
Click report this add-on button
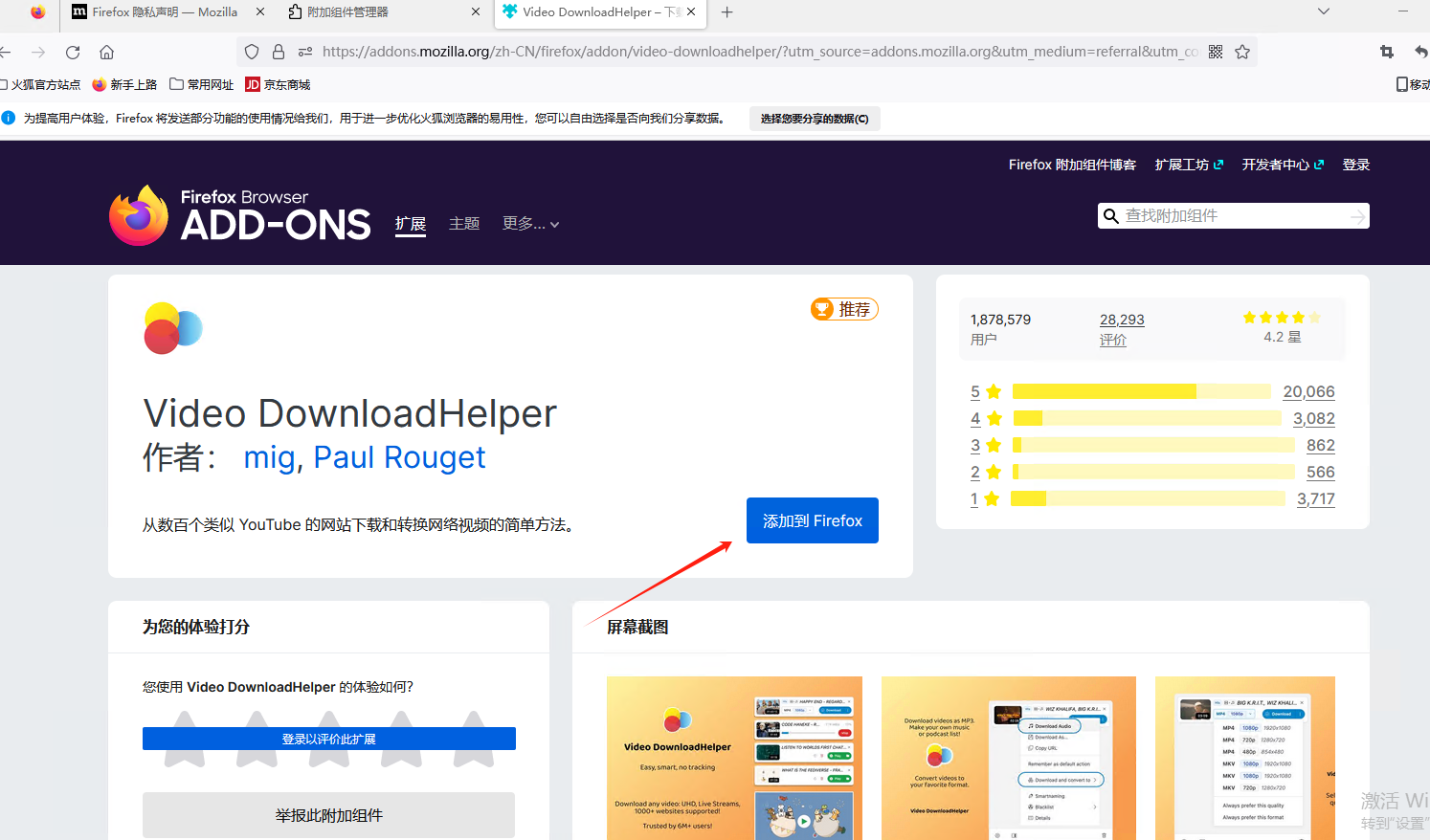click(328, 815)
